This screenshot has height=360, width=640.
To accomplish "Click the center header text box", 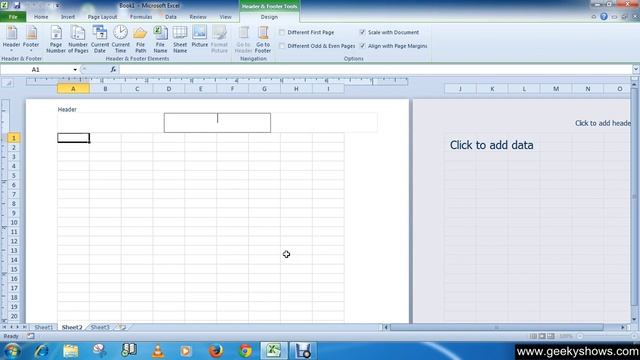I will click(x=217, y=123).
